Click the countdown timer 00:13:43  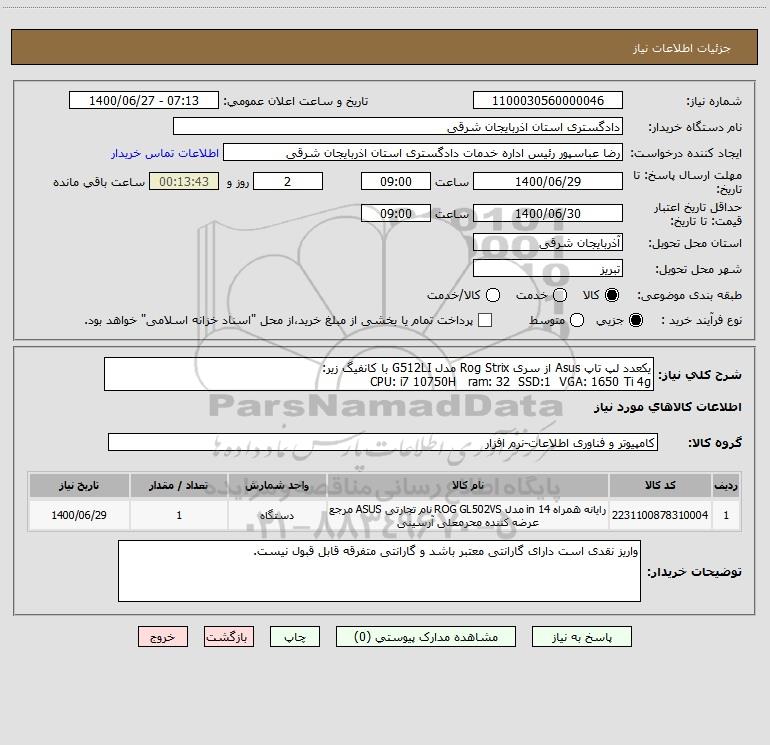(184, 181)
